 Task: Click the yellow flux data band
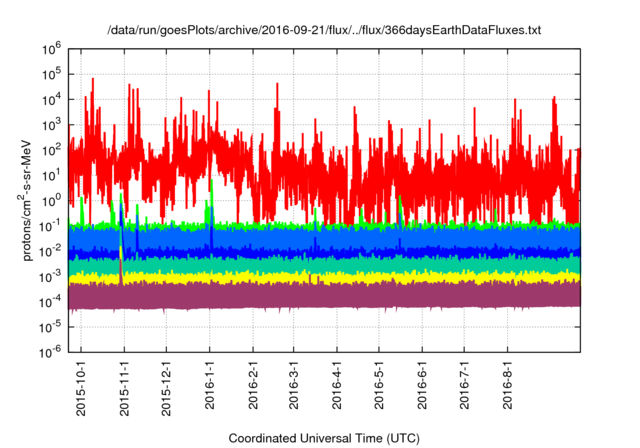(x=324, y=277)
